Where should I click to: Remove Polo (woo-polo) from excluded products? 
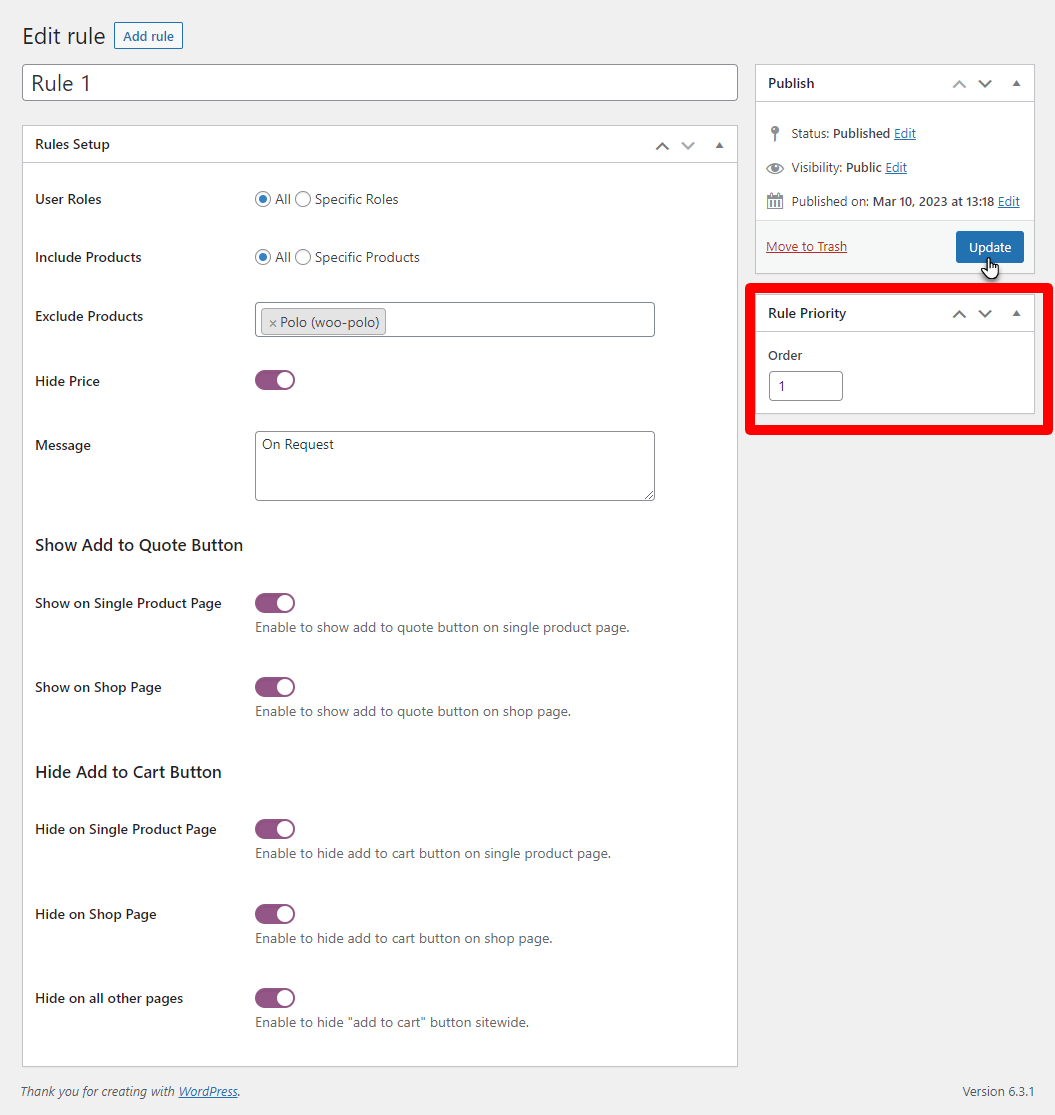tap(272, 323)
